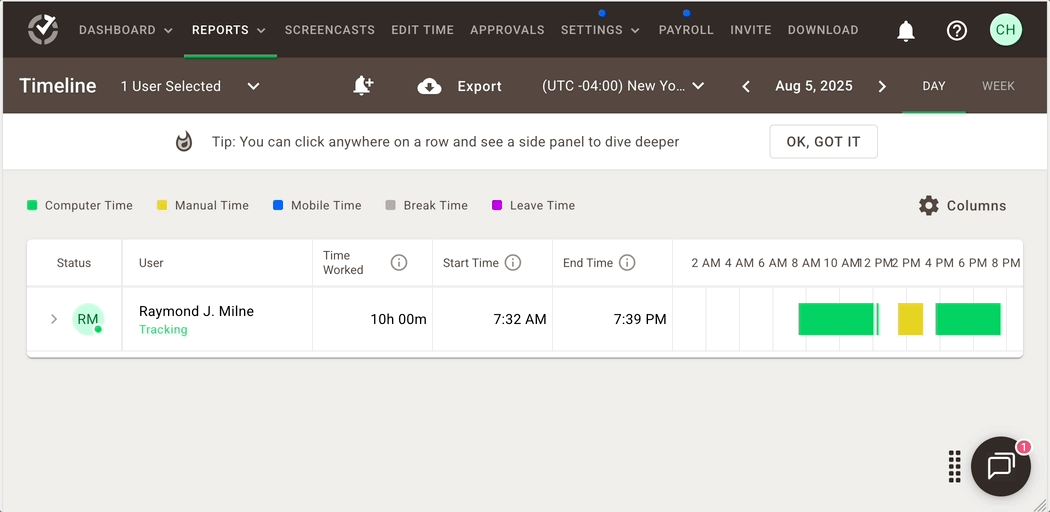Click the Computer Time green legend swatch
This screenshot has width=1050, height=512.
tap(32, 205)
